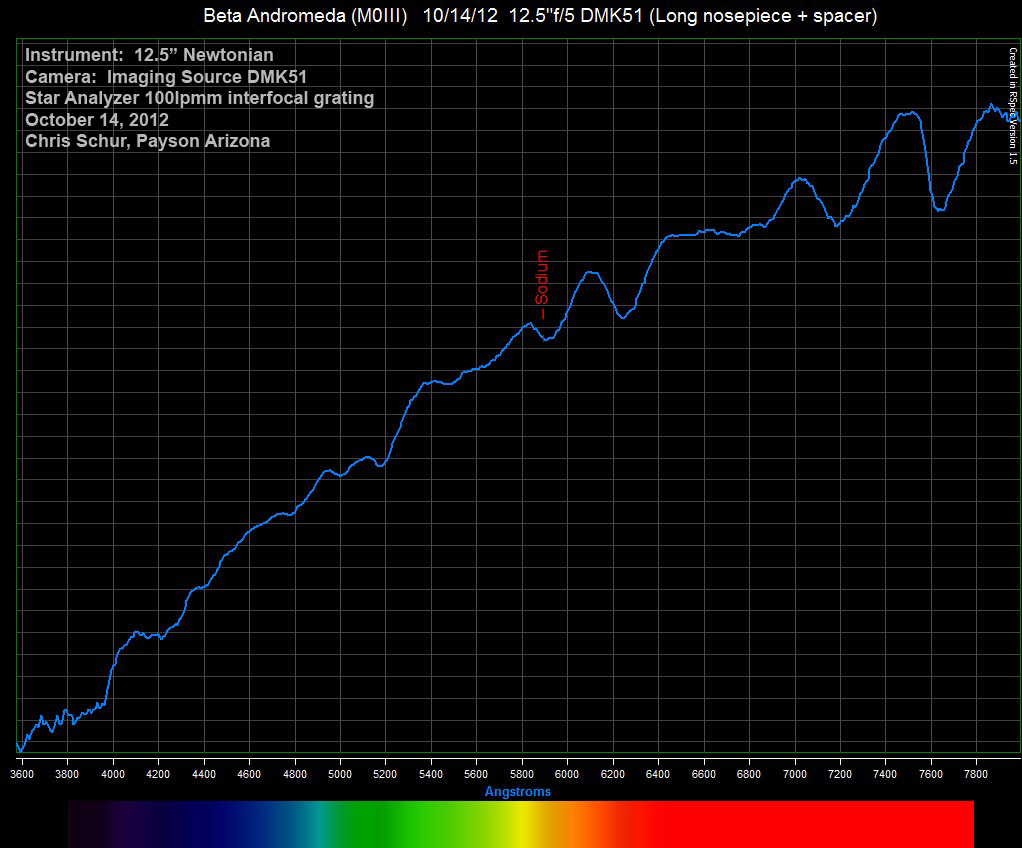Viewport: 1022px width, 848px height.
Task: Click the 6400 axis tick label
Action: (658, 774)
